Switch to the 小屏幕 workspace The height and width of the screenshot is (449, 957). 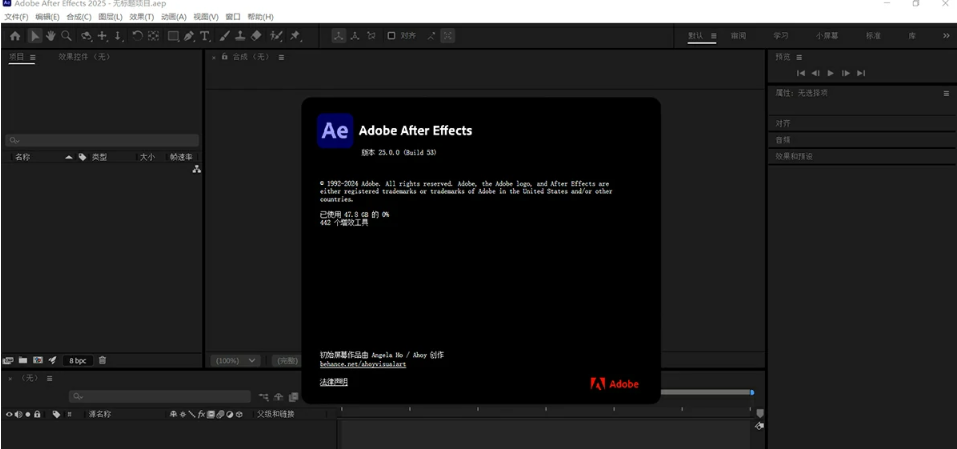coord(827,36)
